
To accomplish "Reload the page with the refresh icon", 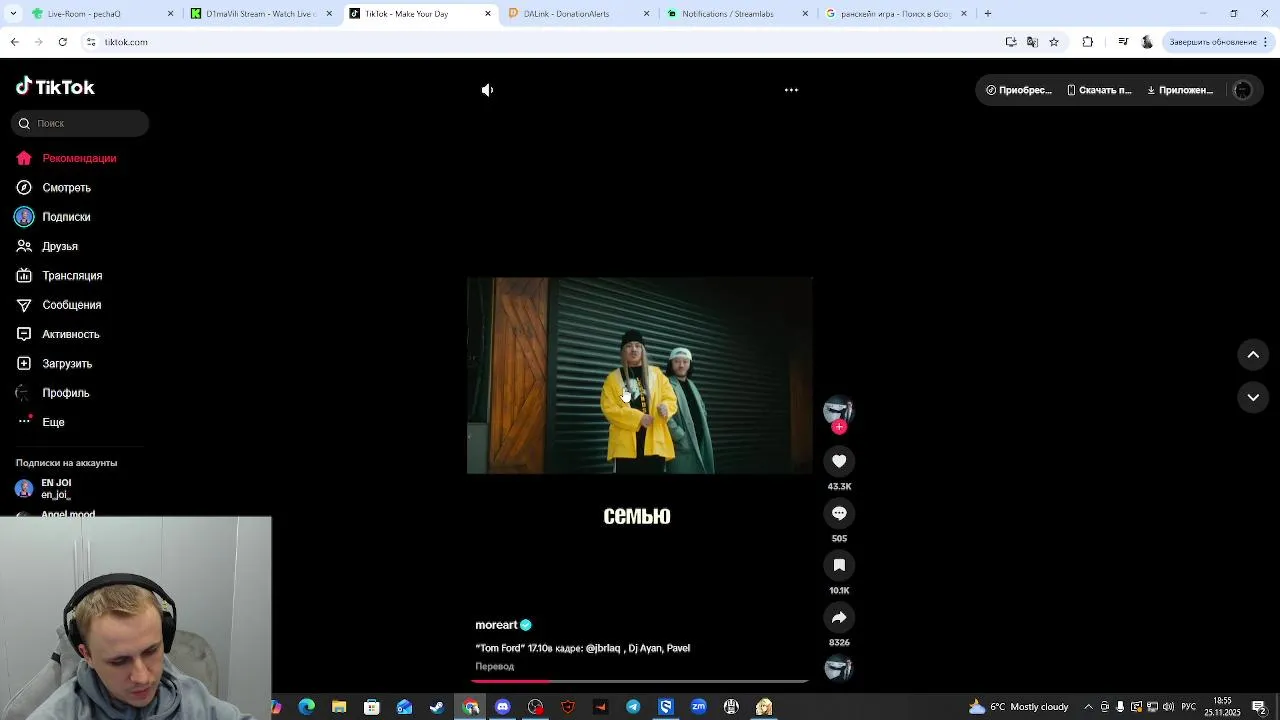I will click(62, 42).
